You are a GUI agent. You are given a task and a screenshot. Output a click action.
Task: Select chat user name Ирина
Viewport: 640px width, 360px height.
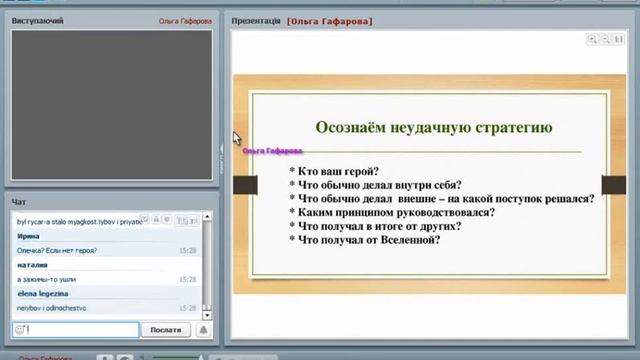(28, 236)
